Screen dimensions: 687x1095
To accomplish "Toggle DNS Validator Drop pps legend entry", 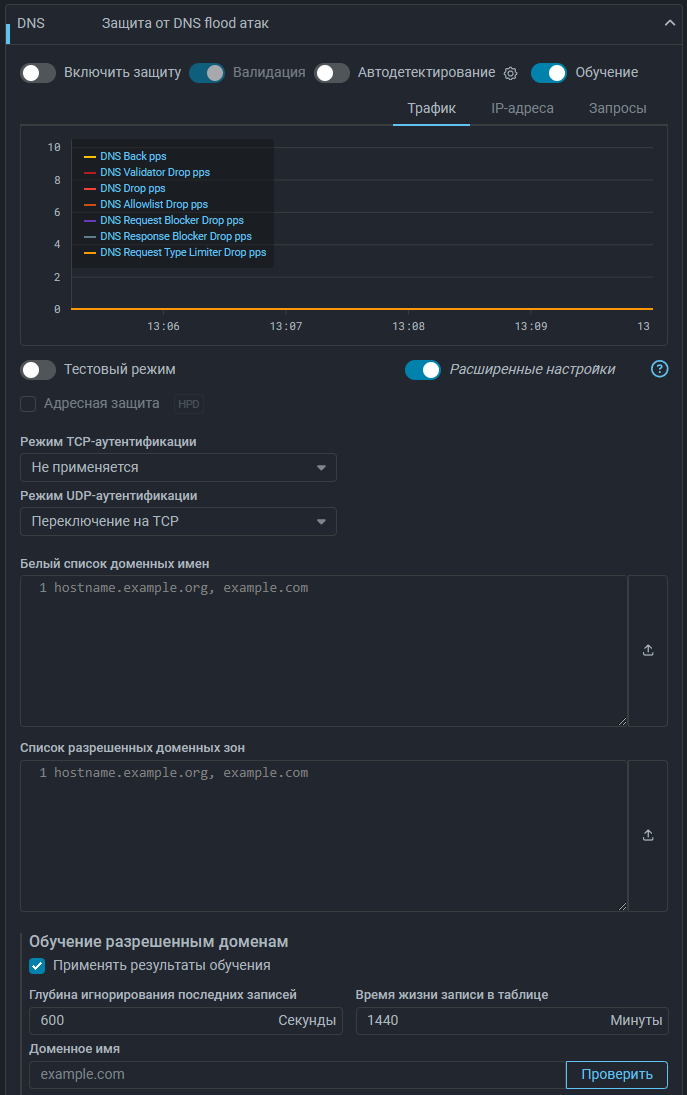I will (154, 172).
